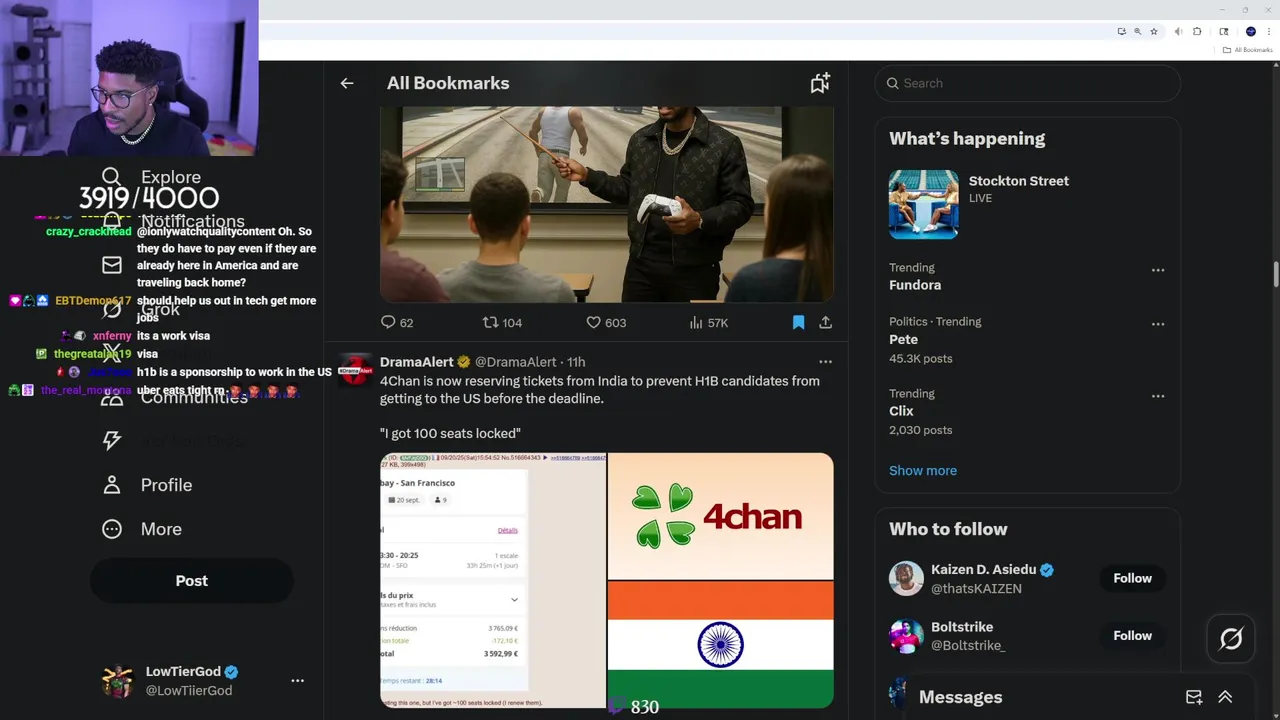Show more trending topics
This screenshot has width=1280, height=720.
pyautogui.click(x=923, y=470)
